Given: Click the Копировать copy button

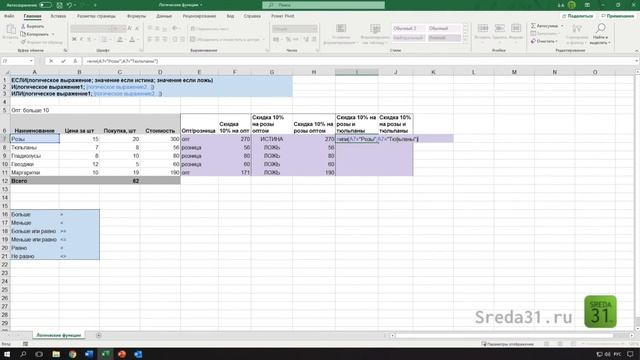Looking at the screenshot, I should (x=35, y=34).
